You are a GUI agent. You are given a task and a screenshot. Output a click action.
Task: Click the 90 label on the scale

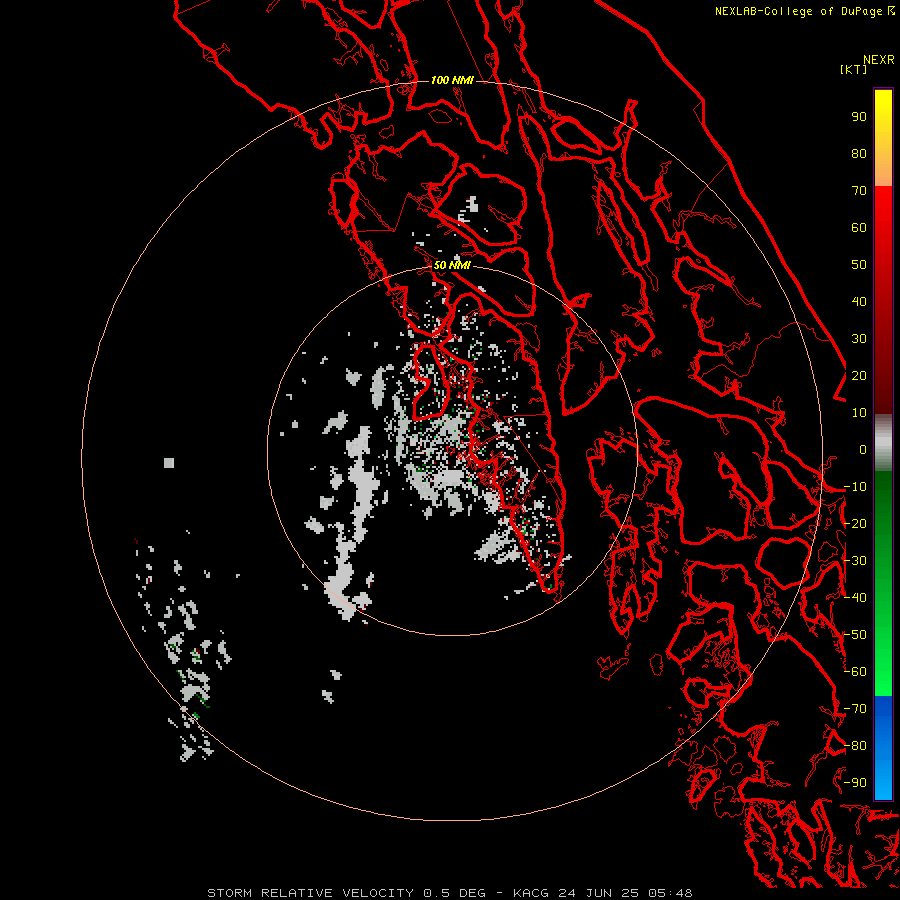point(859,117)
